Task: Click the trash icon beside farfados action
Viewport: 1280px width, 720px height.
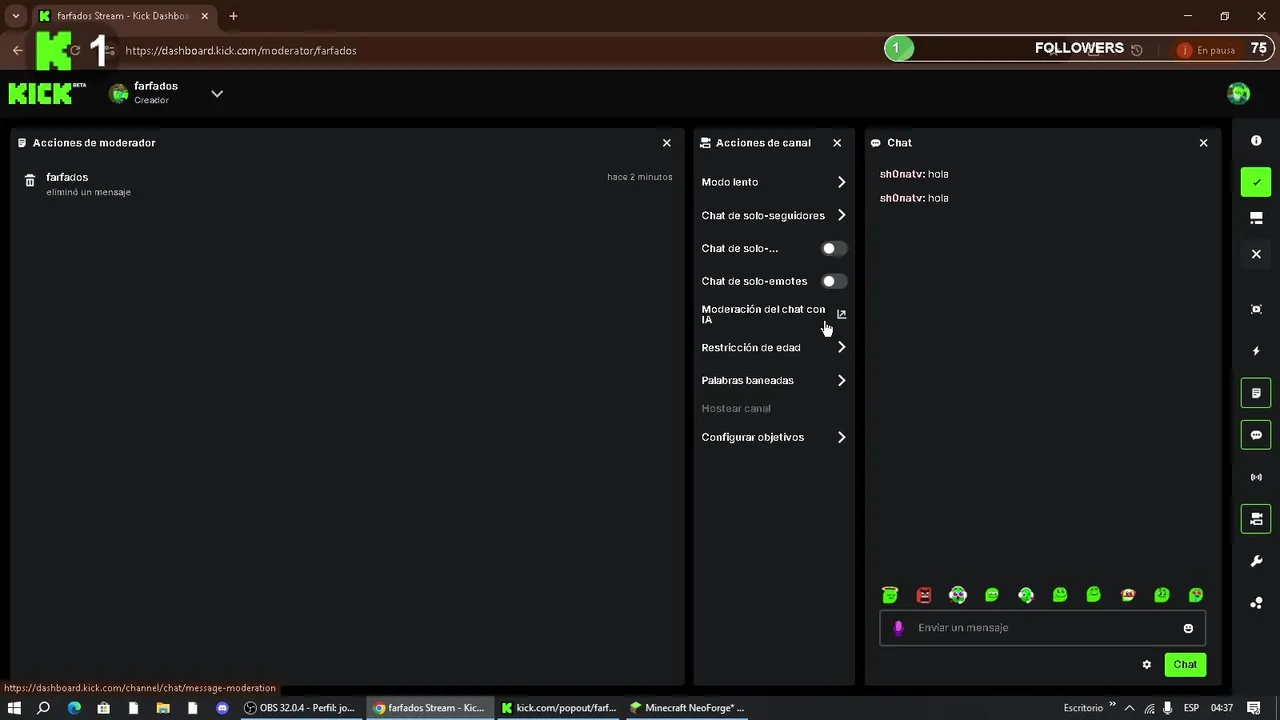Action: (30, 181)
